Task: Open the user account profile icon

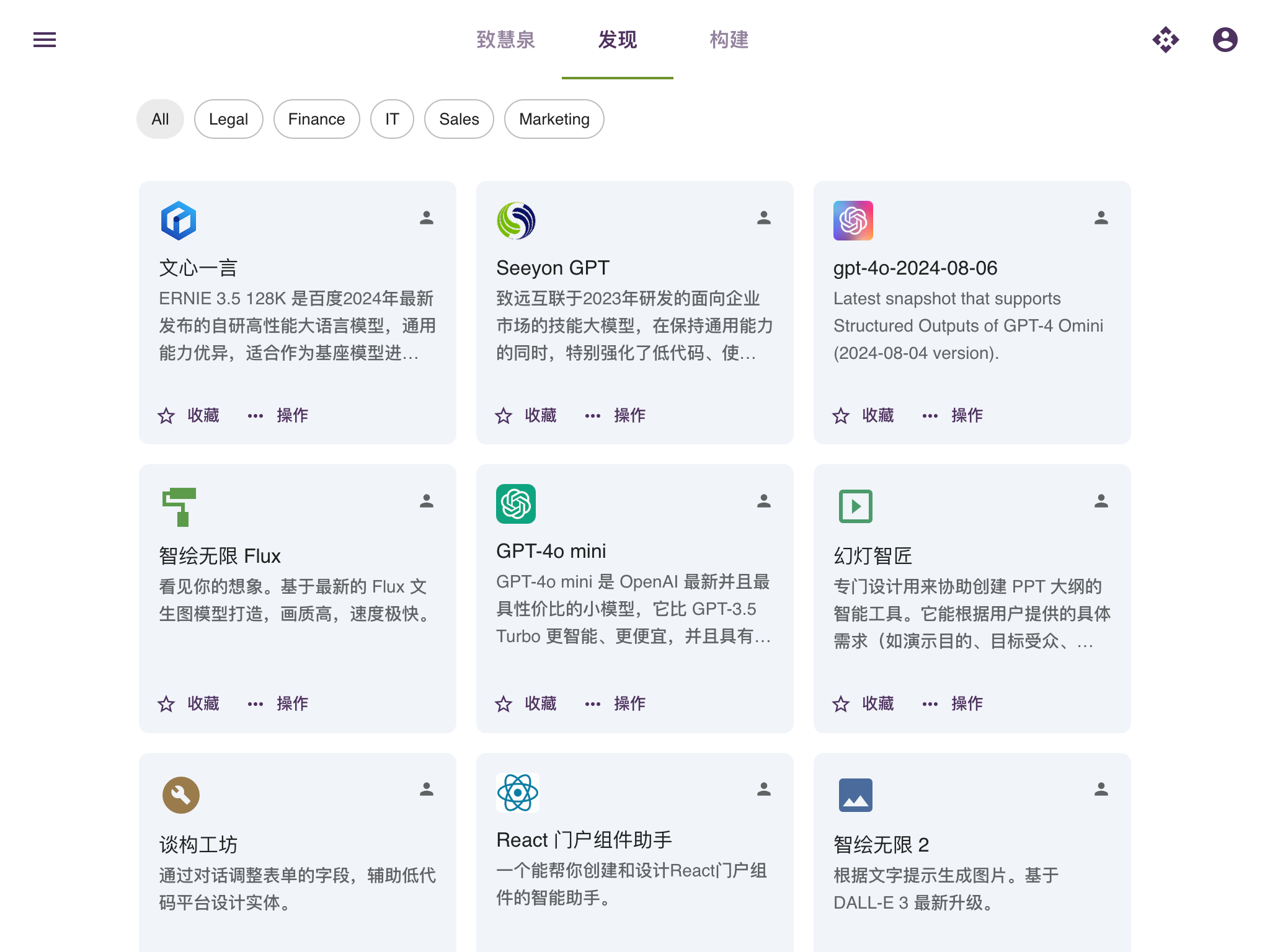Action: tap(1225, 40)
